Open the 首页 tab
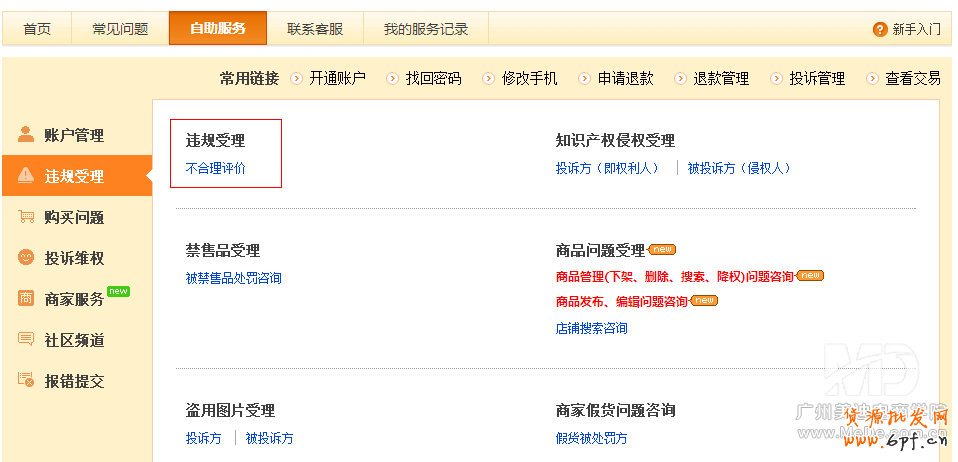This screenshot has height=462, width=958. click(37, 29)
